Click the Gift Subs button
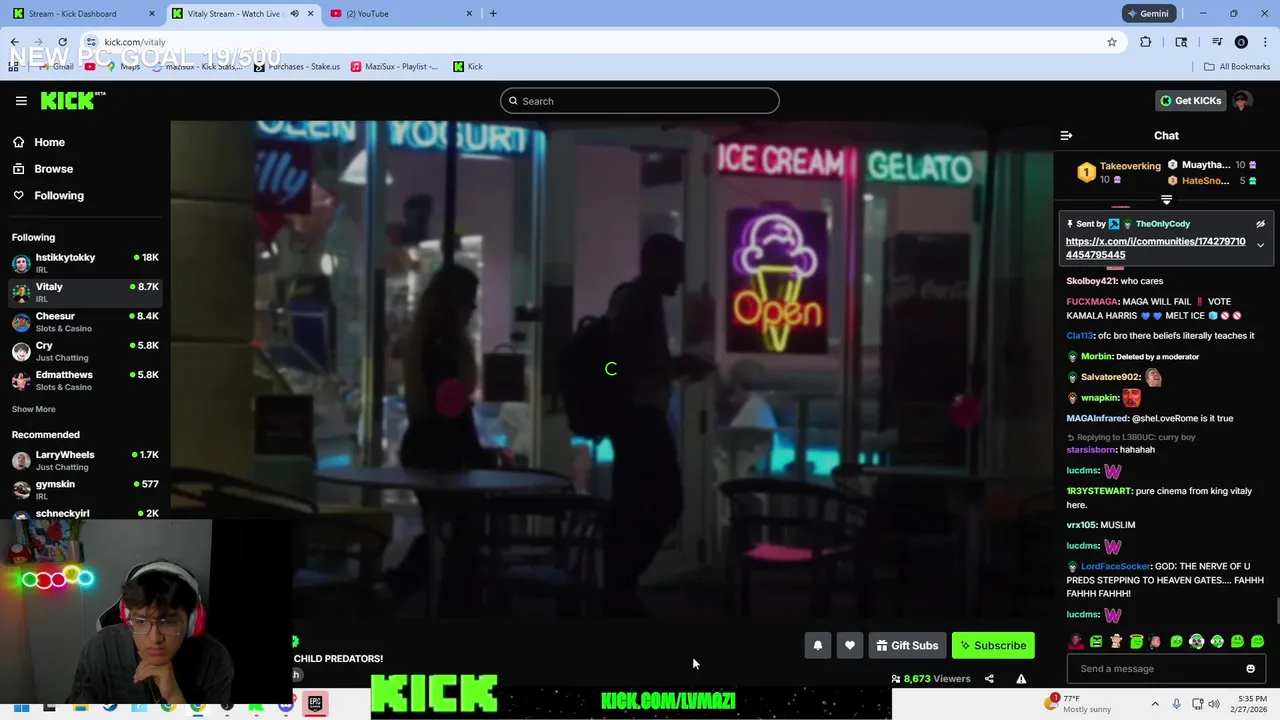The image size is (1280, 720). coord(907,646)
